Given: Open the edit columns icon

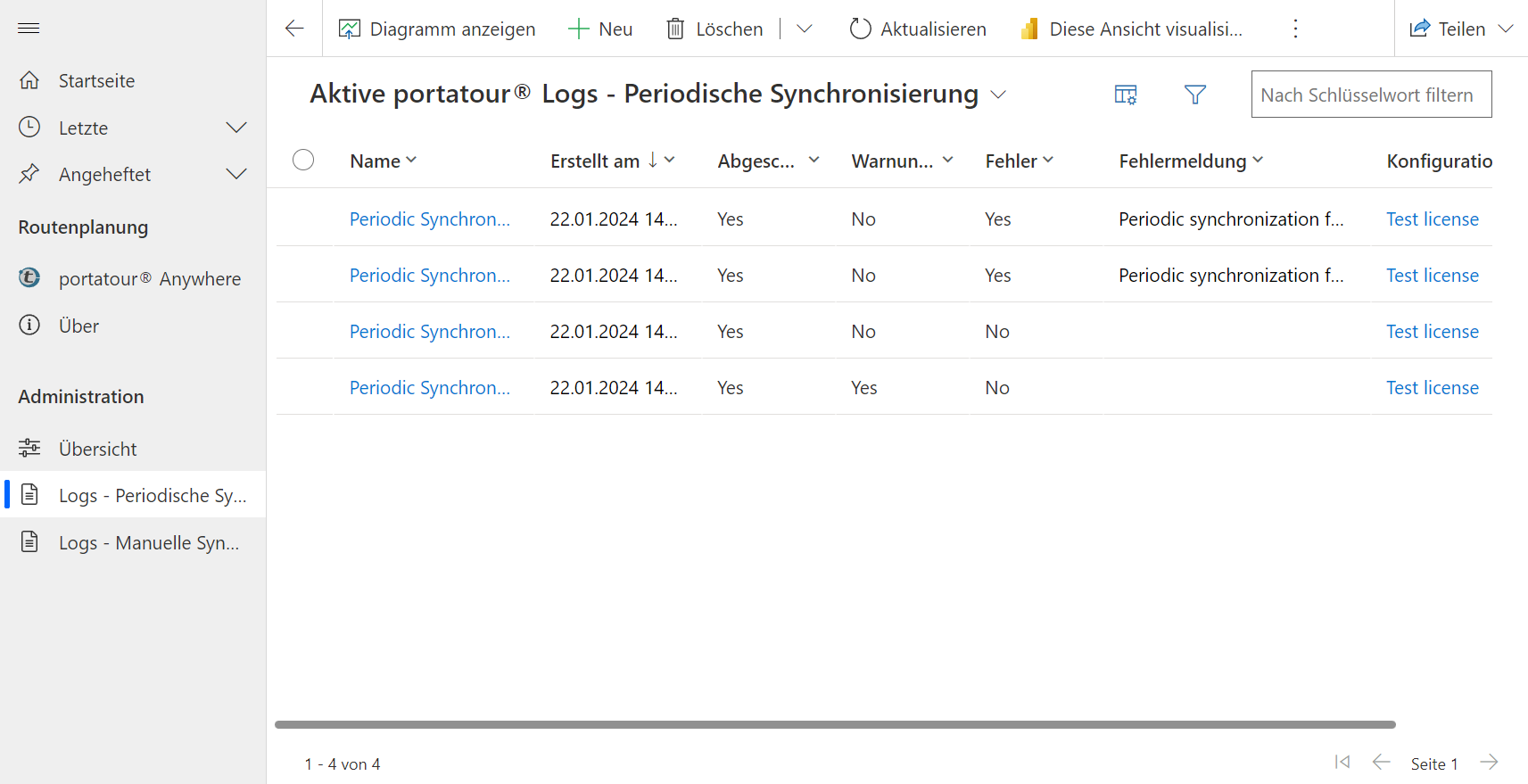Looking at the screenshot, I should click(1126, 95).
